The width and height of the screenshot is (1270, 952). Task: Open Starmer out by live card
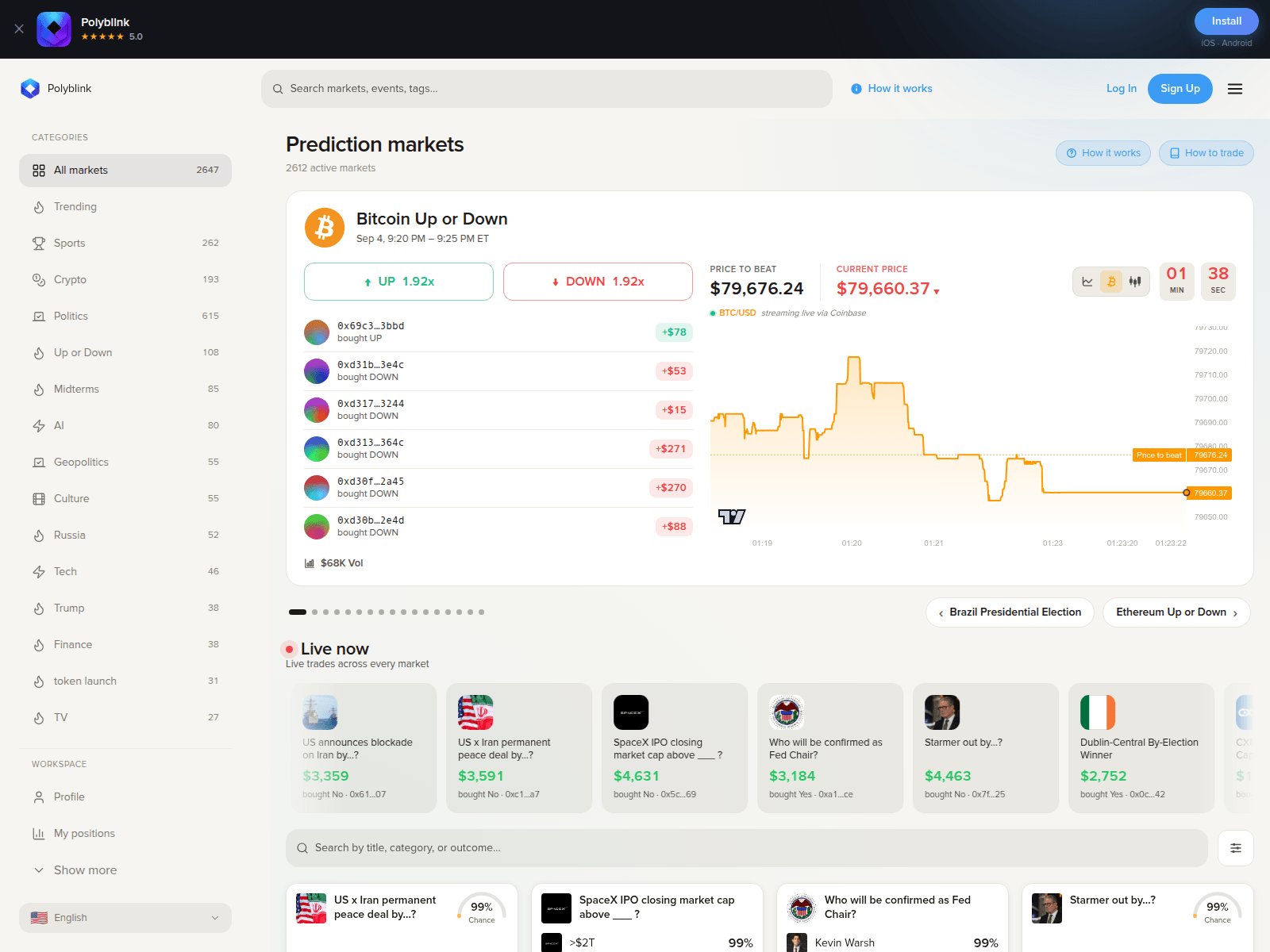pyautogui.click(x=986, y=748)
